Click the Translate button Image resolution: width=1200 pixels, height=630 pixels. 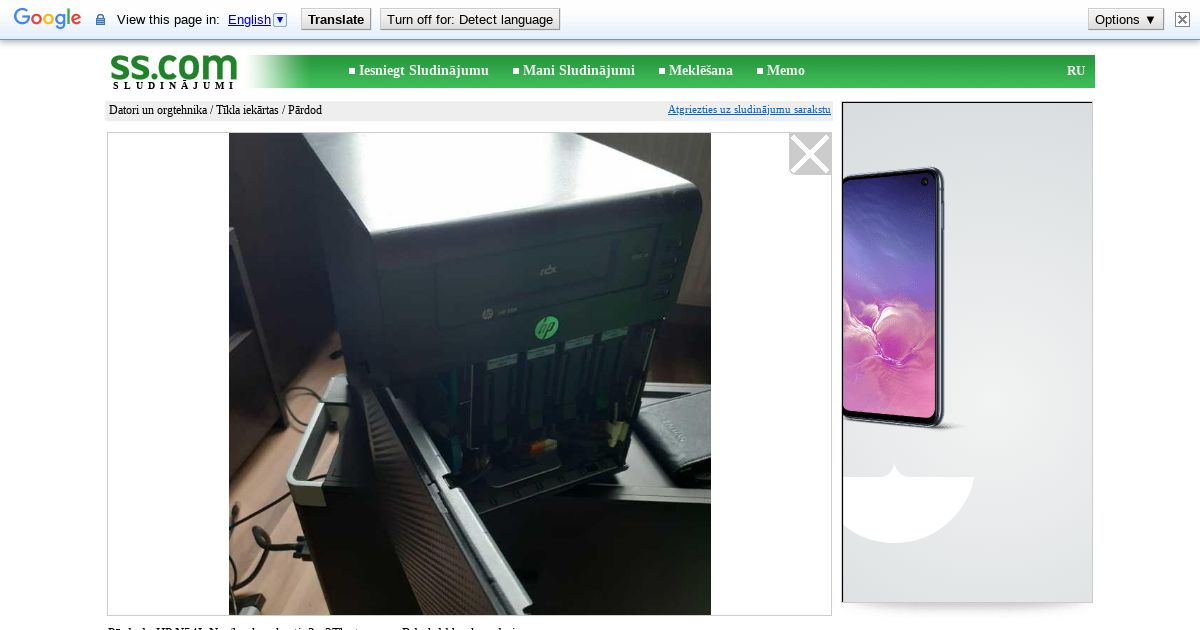point(336,19)
